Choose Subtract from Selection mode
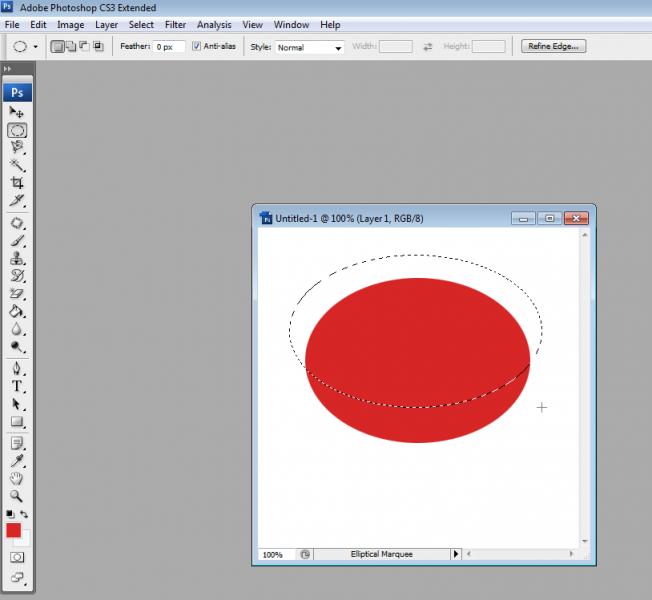 84,46
